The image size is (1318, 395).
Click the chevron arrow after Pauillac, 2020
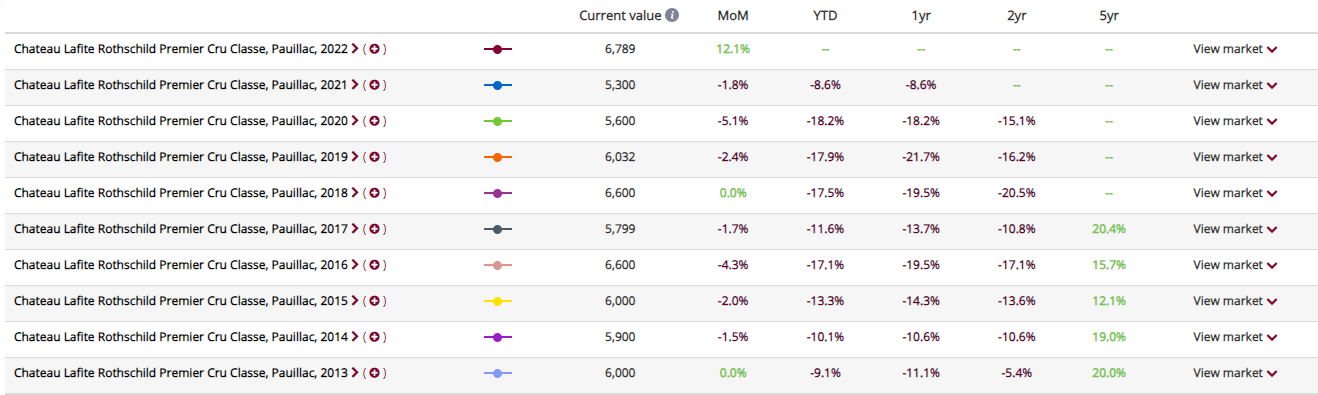coord(355,121)
